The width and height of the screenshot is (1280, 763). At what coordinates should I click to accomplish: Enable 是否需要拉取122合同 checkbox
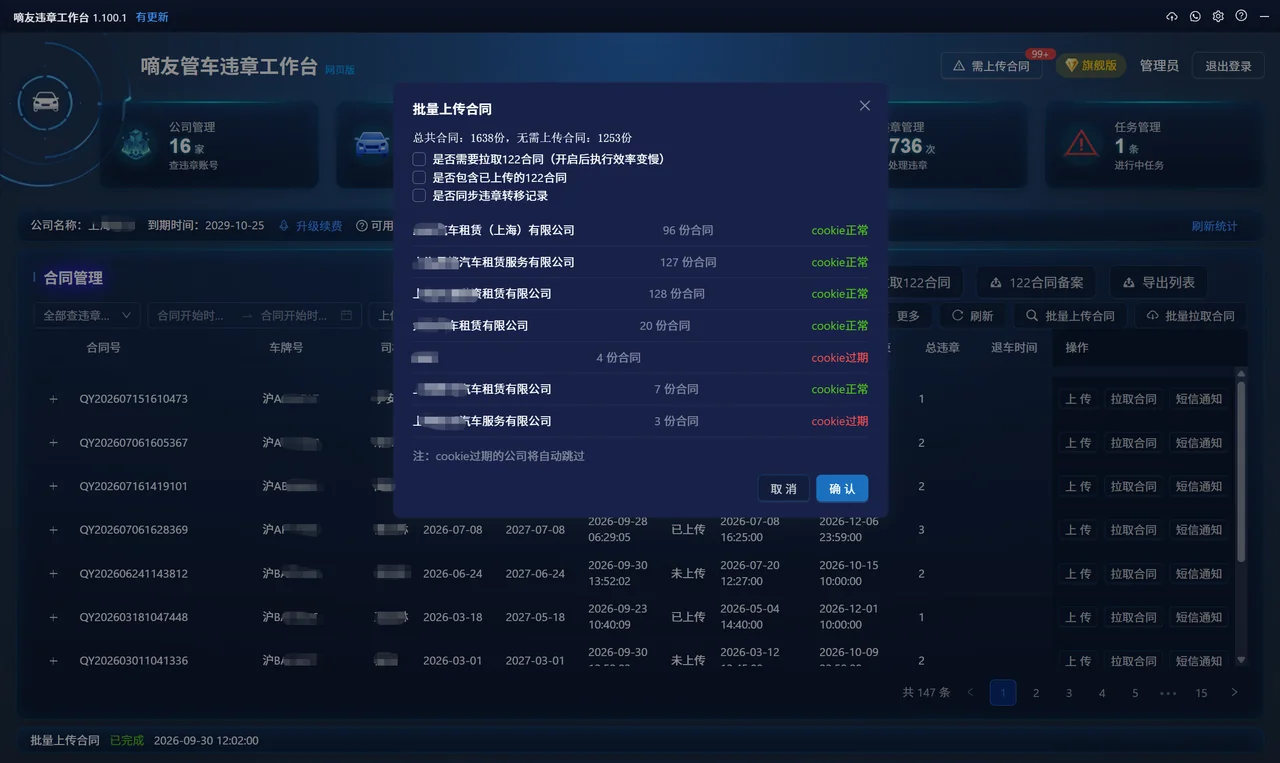coord(420,159)
